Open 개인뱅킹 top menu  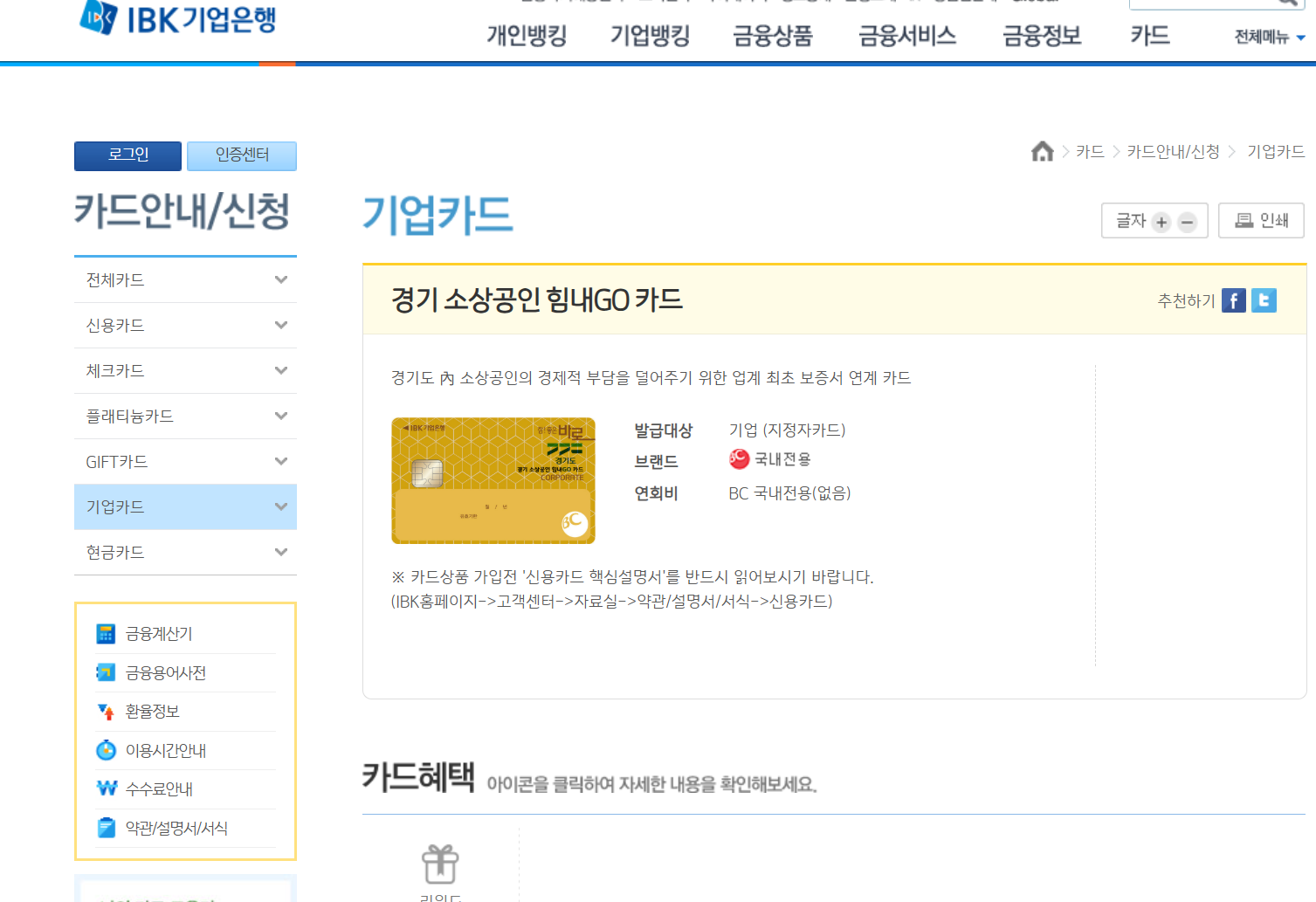point(527,36)
